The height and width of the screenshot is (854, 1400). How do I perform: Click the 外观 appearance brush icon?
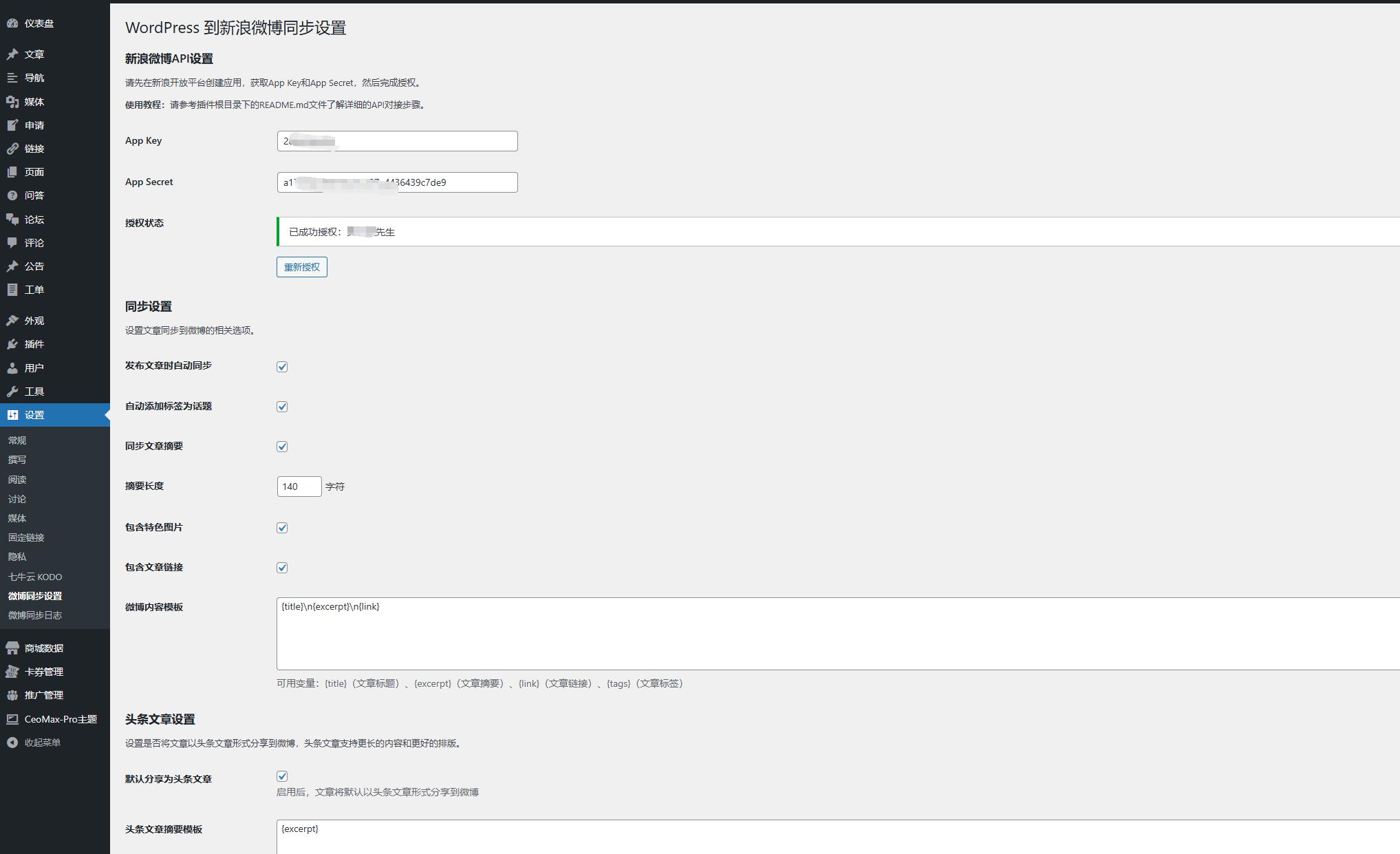click(12, 321)
